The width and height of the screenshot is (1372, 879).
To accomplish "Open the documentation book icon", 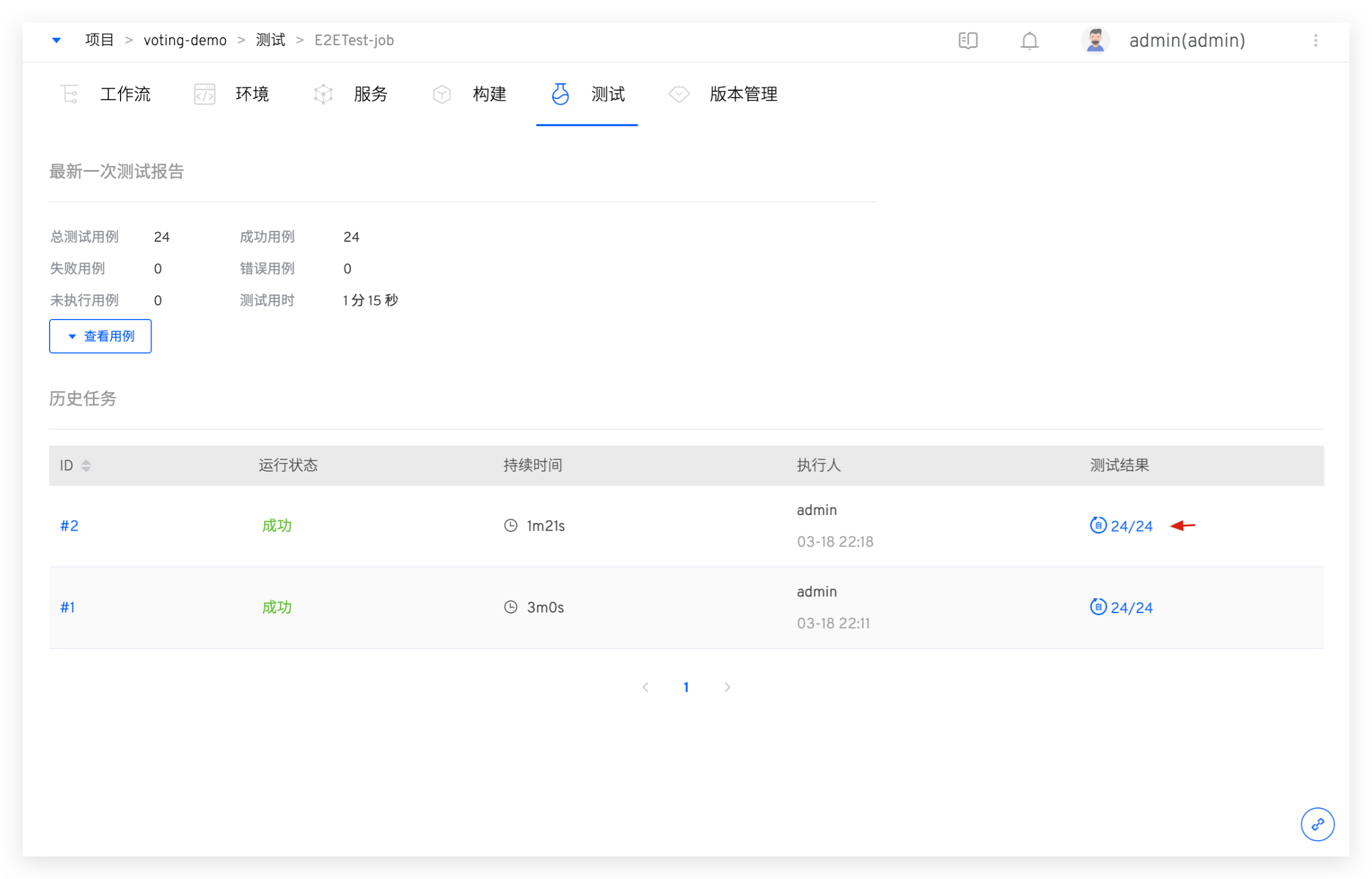I will coord(969,41).
